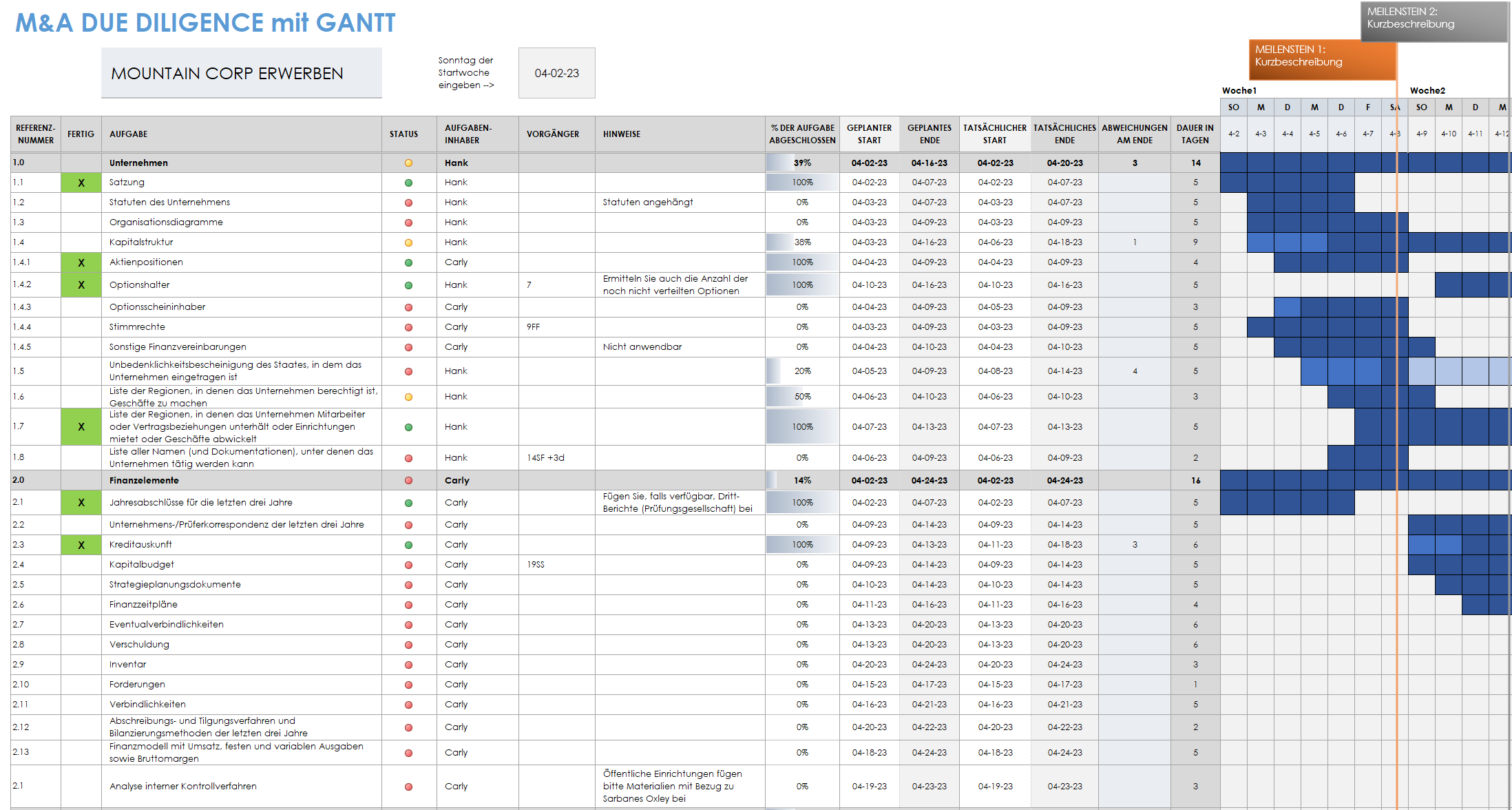Click the yellow status dot for Kapitalstruktur

pos(408,243)
